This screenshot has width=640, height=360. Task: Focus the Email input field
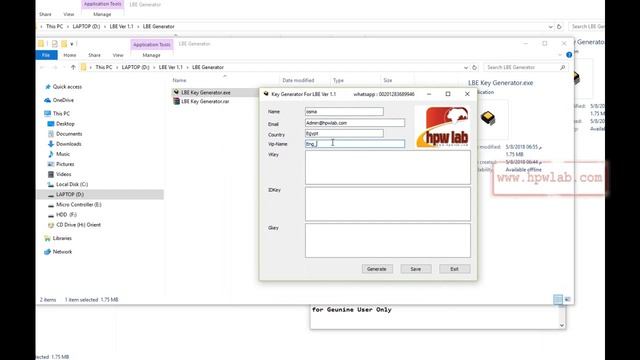pos(355,123)
